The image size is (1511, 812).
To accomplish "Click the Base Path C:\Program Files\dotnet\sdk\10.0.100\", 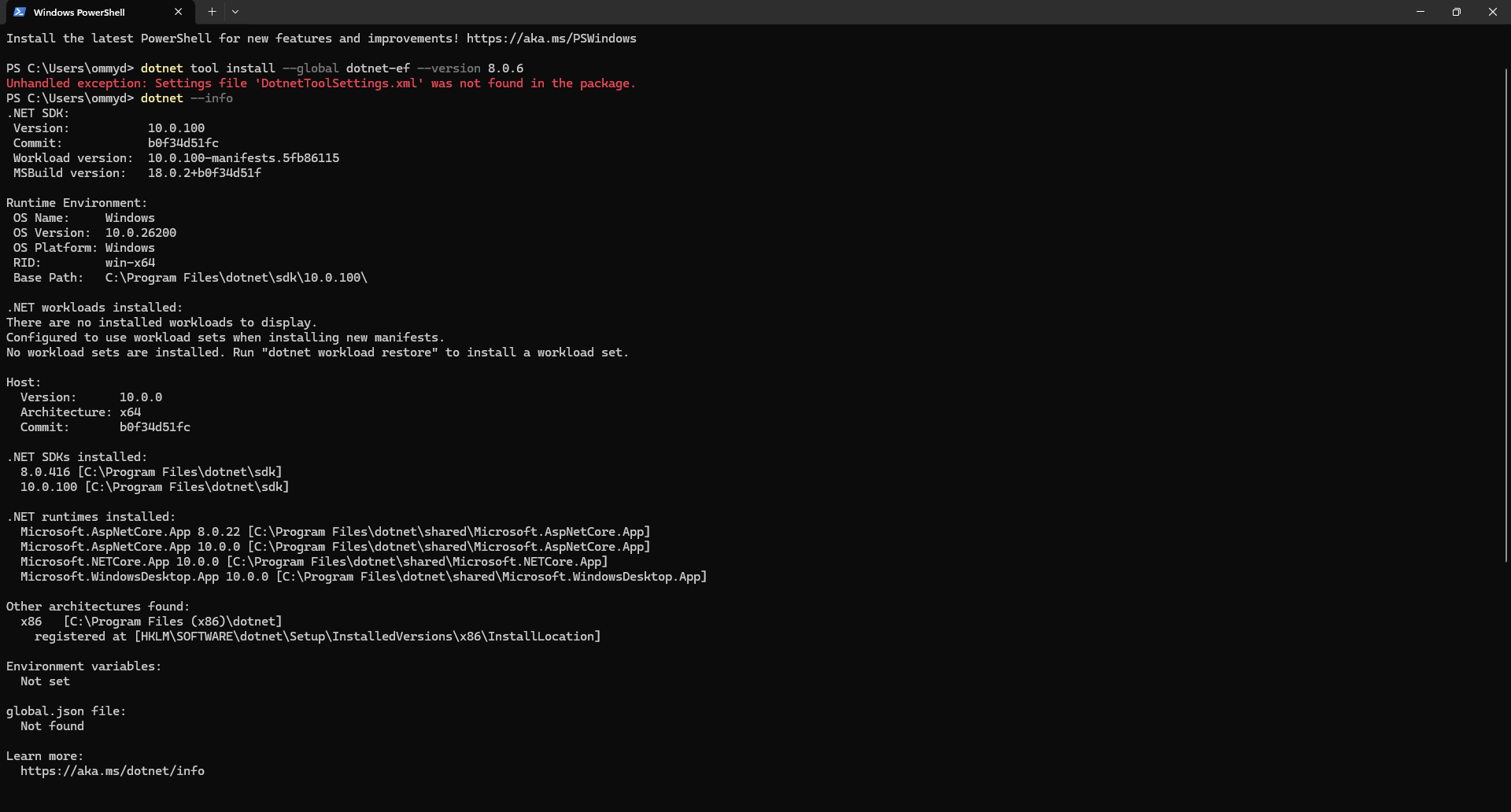I will [x=236, y=278].
